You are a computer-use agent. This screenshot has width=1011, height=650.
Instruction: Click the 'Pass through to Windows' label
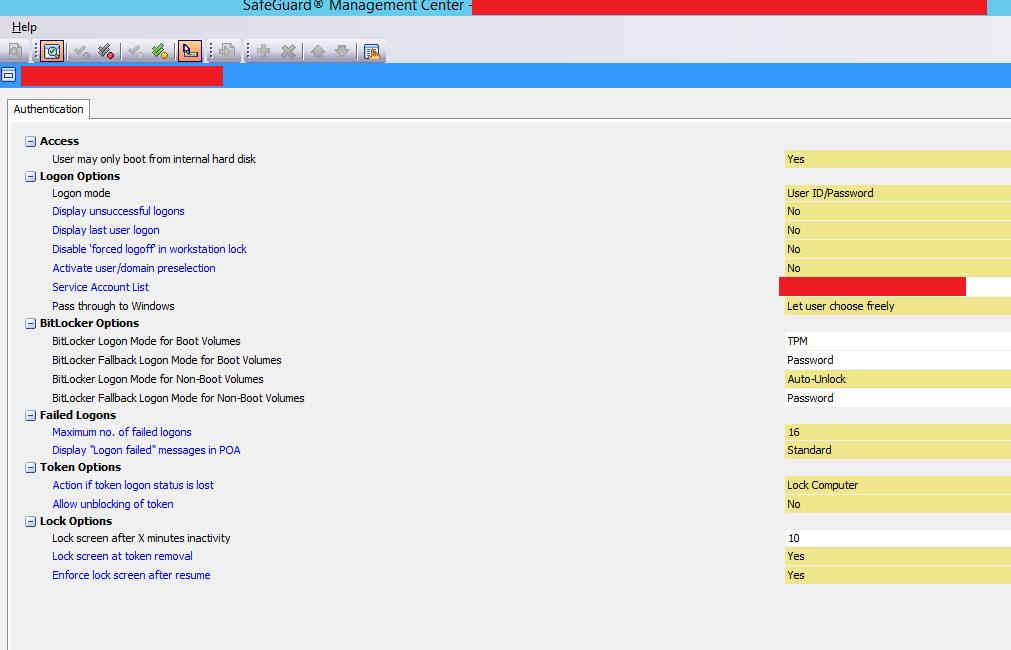(113, 306)
